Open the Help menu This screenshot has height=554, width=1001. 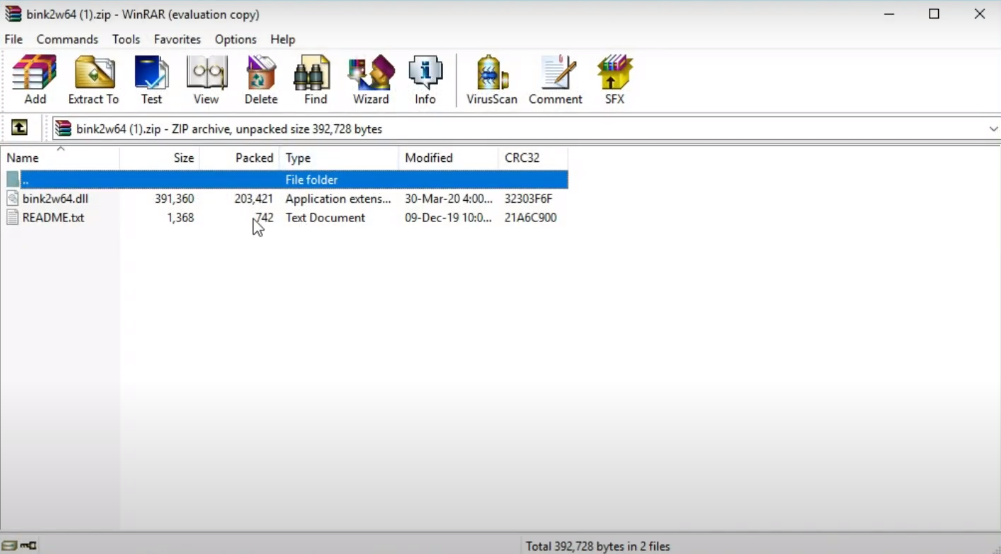click(x=283, y=40)
